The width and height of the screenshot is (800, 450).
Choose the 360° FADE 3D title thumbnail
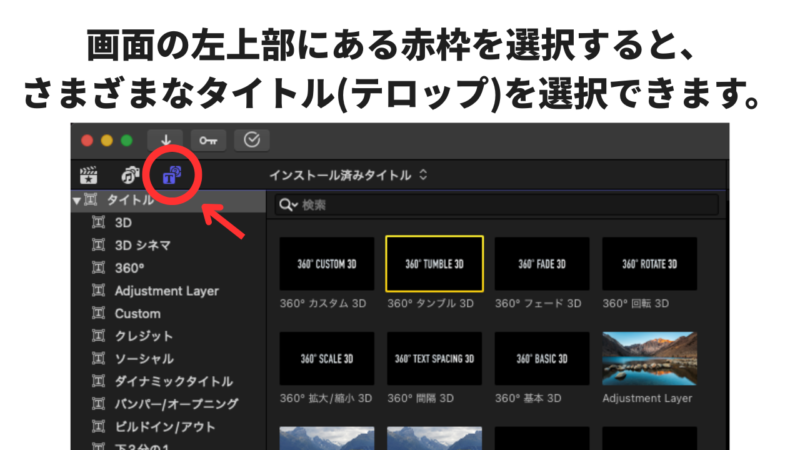pos(542,264)
